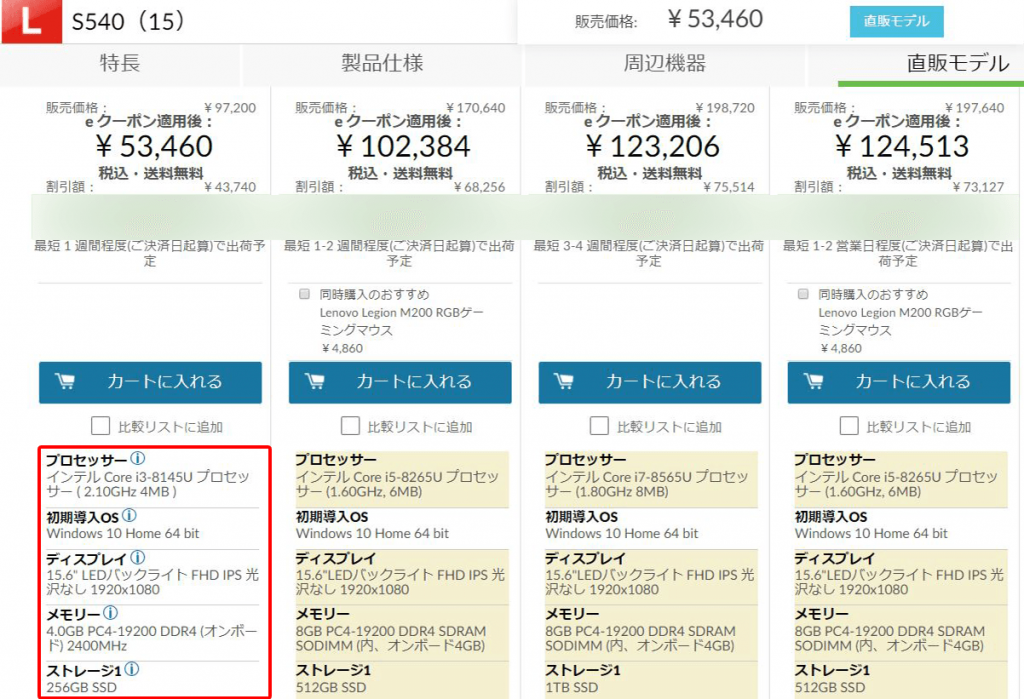The image size is (1024, 699).
Task: Add ¥53,460 model to cart
Action: pos(150,382)
